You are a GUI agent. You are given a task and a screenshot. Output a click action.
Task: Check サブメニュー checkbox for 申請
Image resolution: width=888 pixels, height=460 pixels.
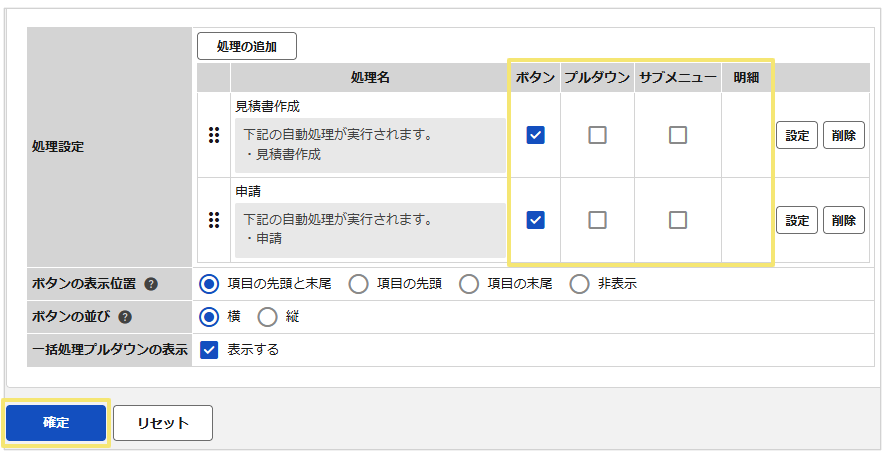(x=678, y=220)
